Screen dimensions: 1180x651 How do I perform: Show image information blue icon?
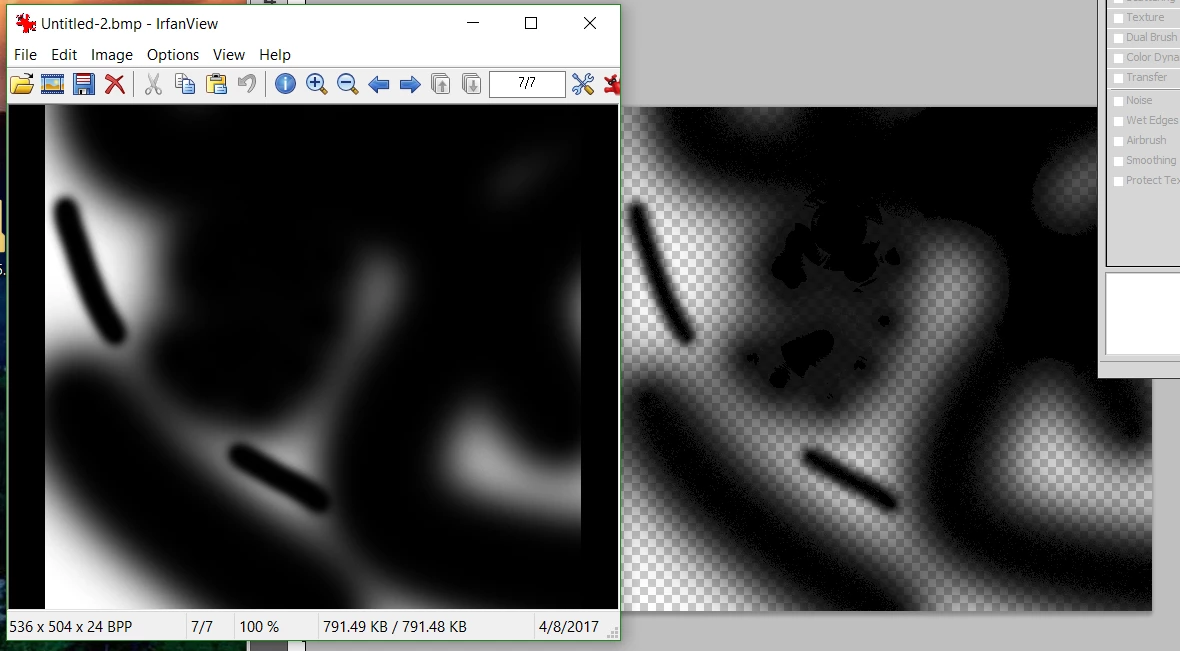point(285,84)
